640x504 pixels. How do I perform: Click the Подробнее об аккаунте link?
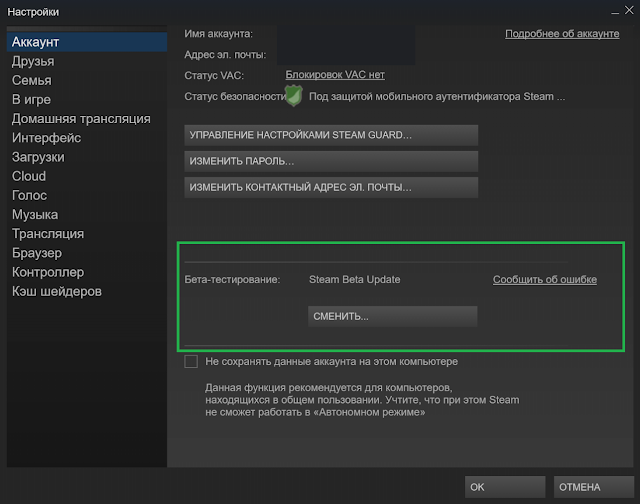point(562,34)
